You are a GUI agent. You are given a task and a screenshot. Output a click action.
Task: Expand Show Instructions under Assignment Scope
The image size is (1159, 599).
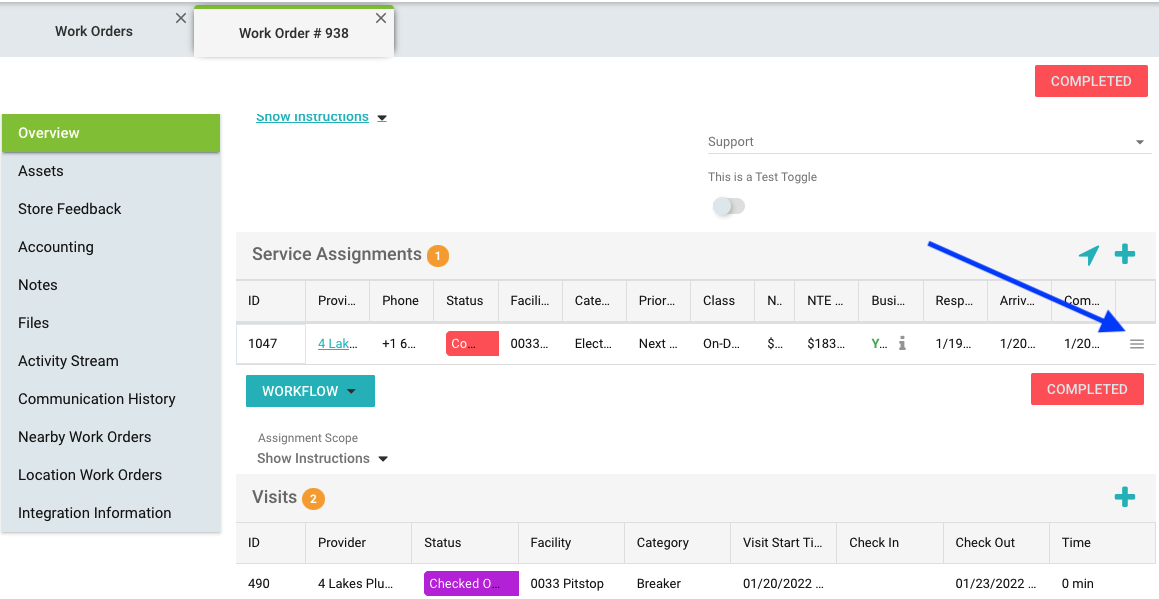(x=322, y=458)
